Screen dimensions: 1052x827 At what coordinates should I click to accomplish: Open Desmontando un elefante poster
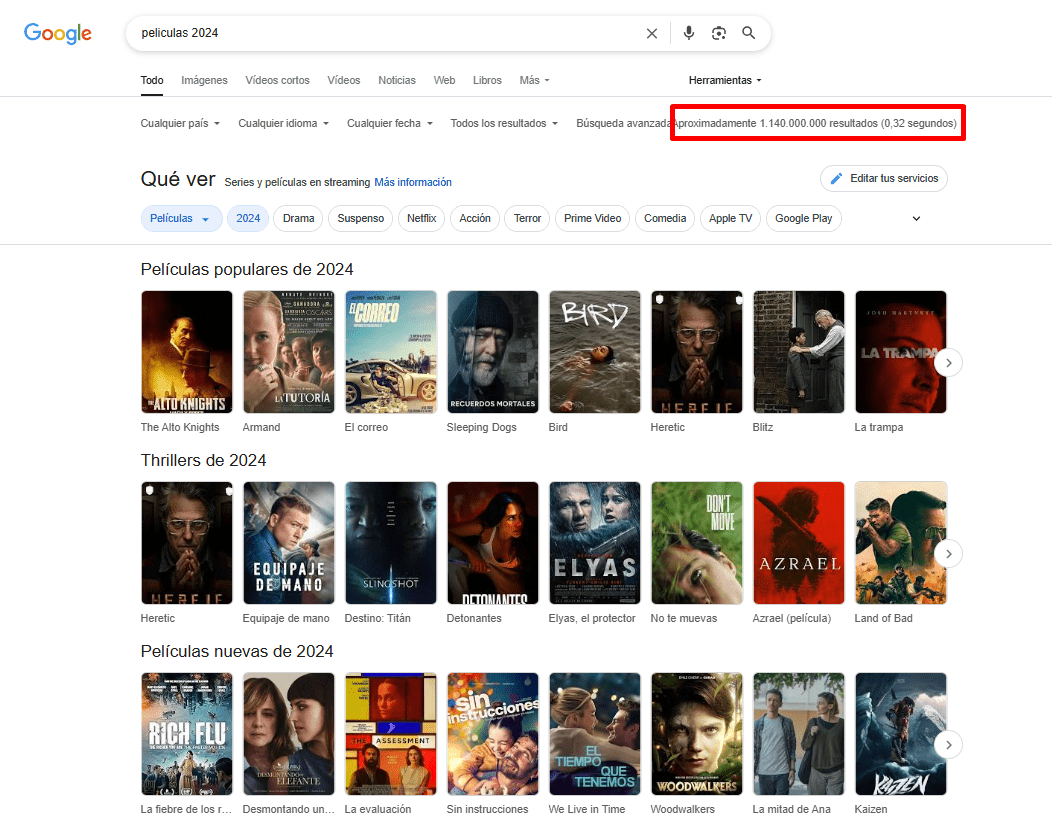[x=289, y=734]
